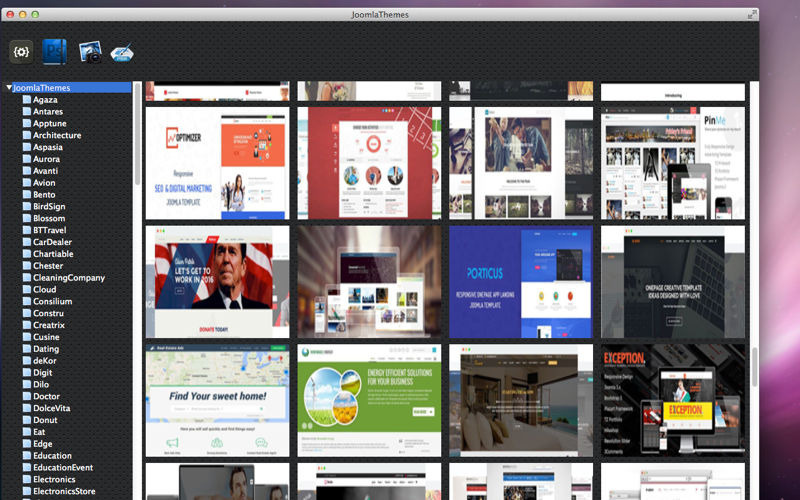
Task: Select the BirdSign folder
Action: point(49,206)
